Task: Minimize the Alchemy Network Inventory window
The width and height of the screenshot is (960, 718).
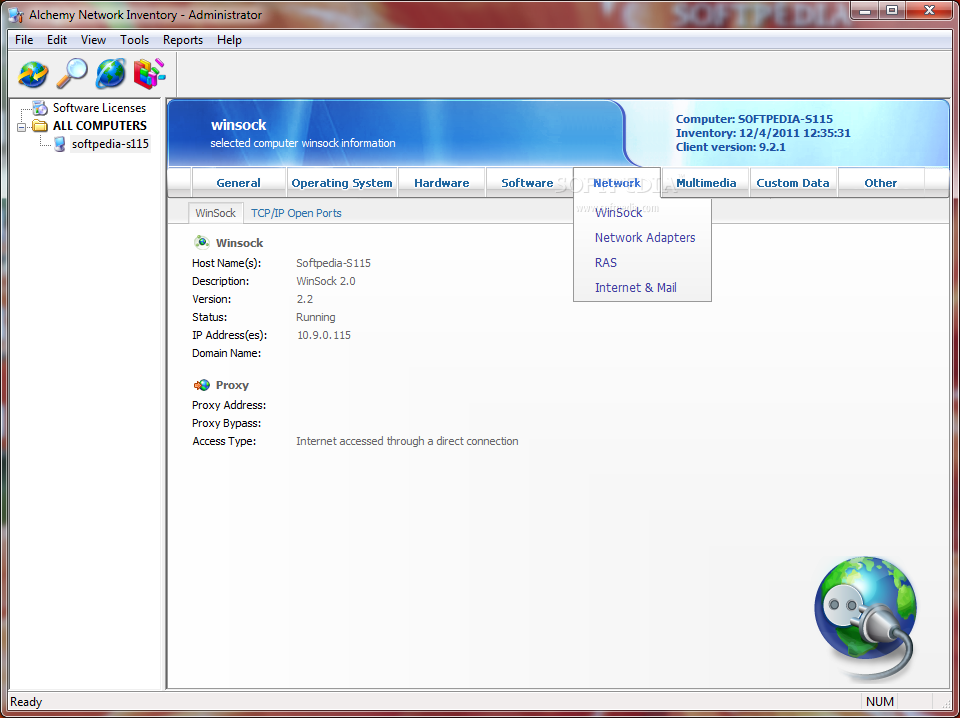Action: point(865,10)
